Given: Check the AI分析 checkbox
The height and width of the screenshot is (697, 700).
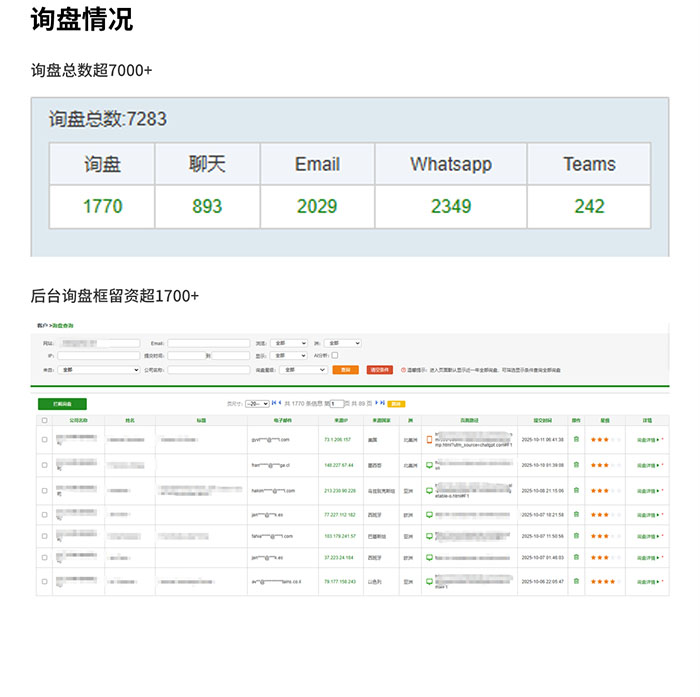Looking at the screenshot, I should coord(335,355).
